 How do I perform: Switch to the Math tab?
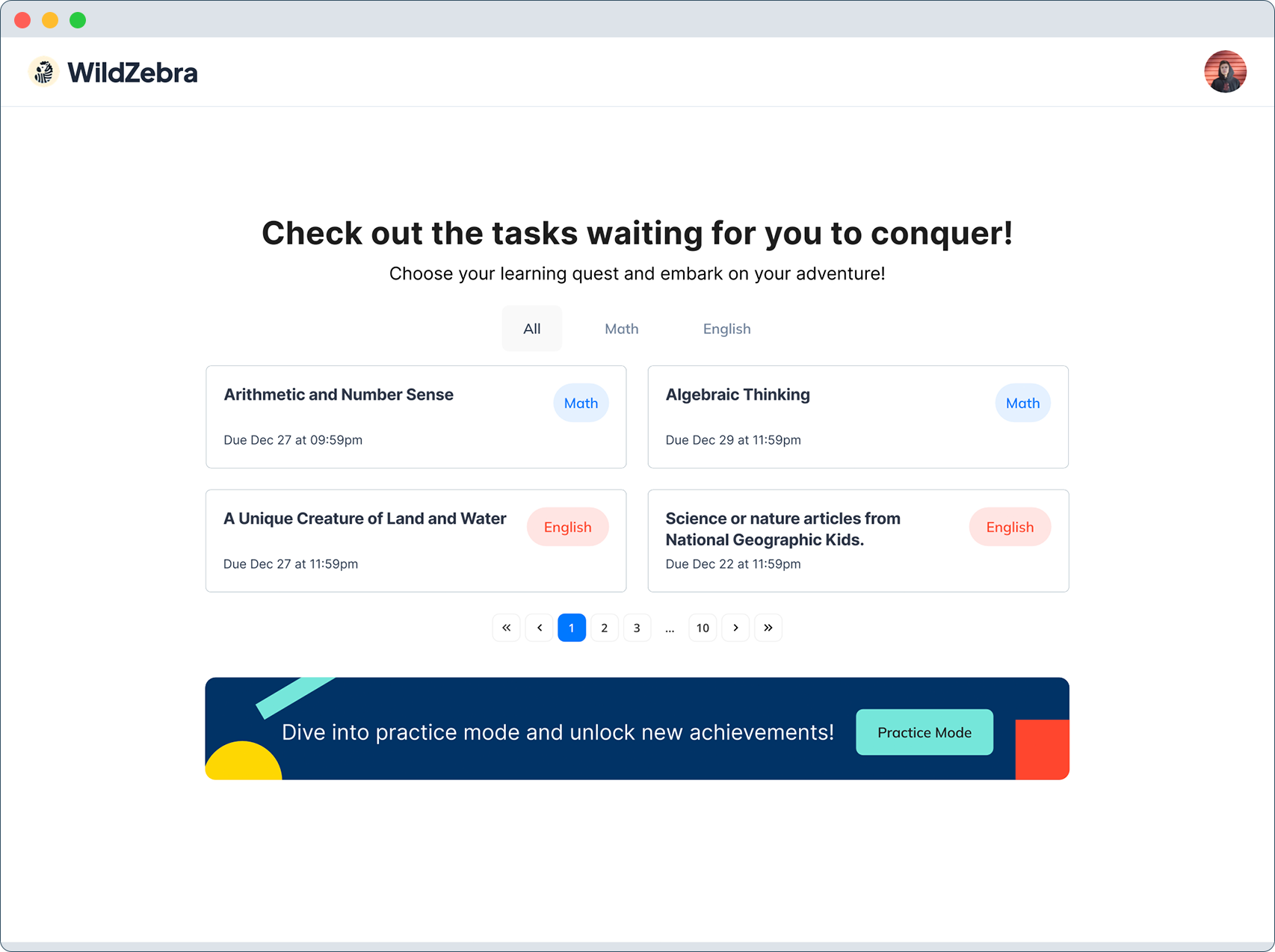[x=621, y=329]
